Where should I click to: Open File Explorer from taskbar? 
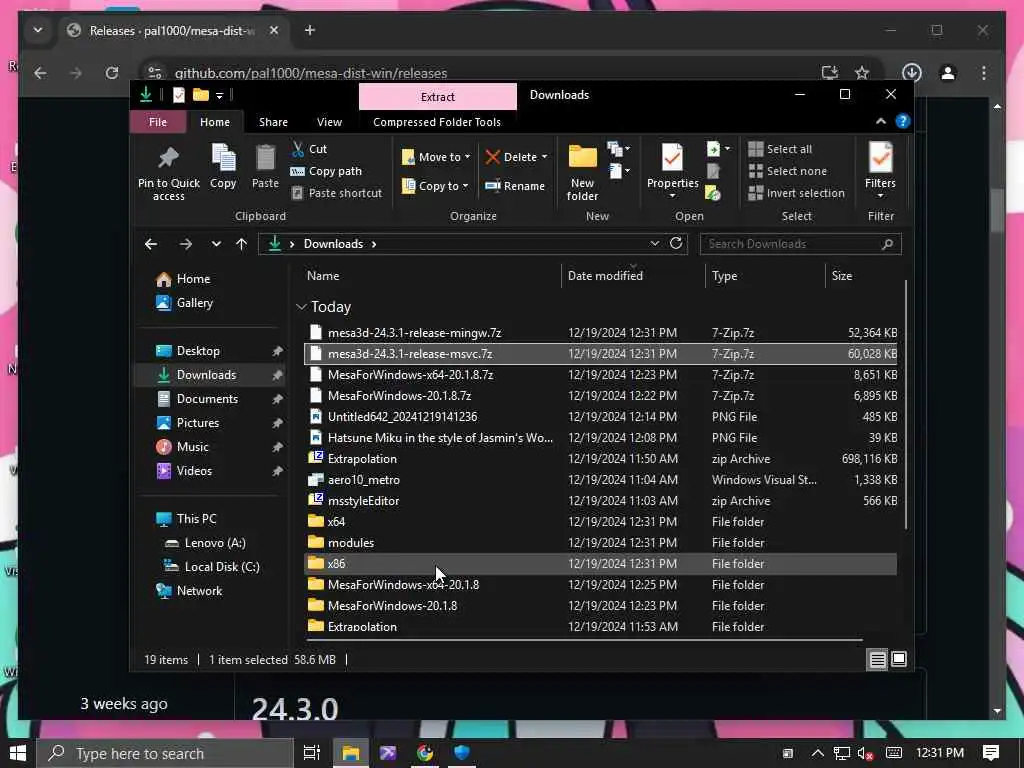351,753
